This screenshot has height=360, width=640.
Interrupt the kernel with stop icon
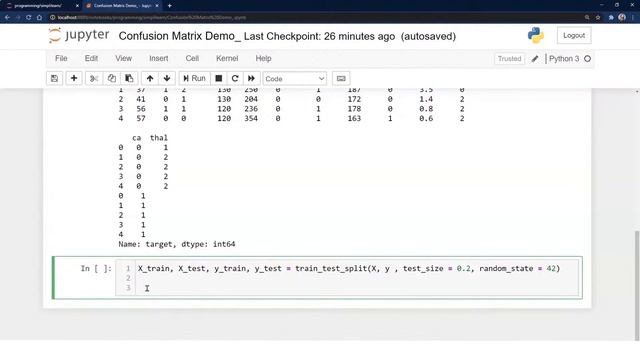[x=219, y=78]
